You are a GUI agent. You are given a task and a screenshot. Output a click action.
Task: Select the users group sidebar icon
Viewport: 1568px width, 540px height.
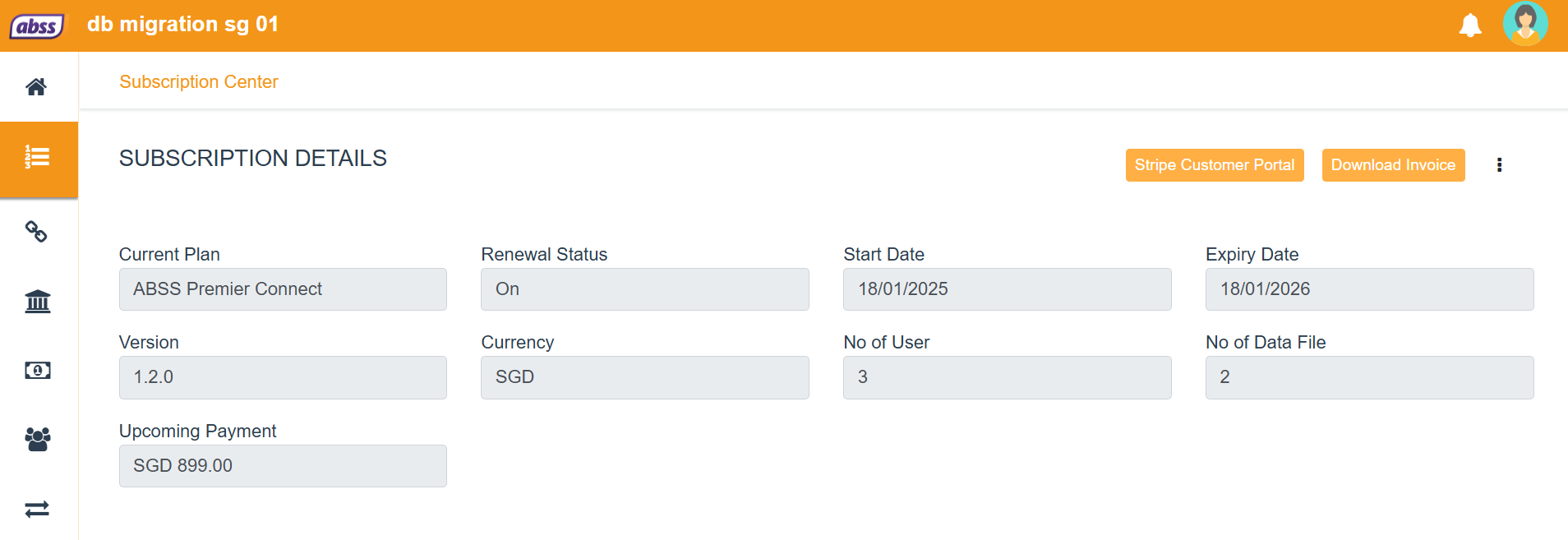tap(37, 440)
